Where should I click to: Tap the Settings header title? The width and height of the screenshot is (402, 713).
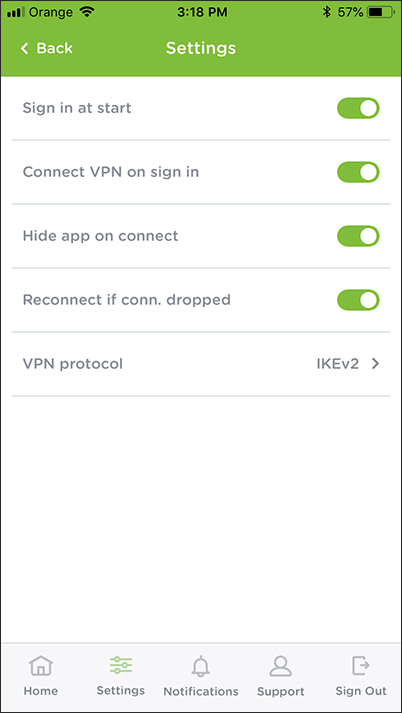coord(201,48)
